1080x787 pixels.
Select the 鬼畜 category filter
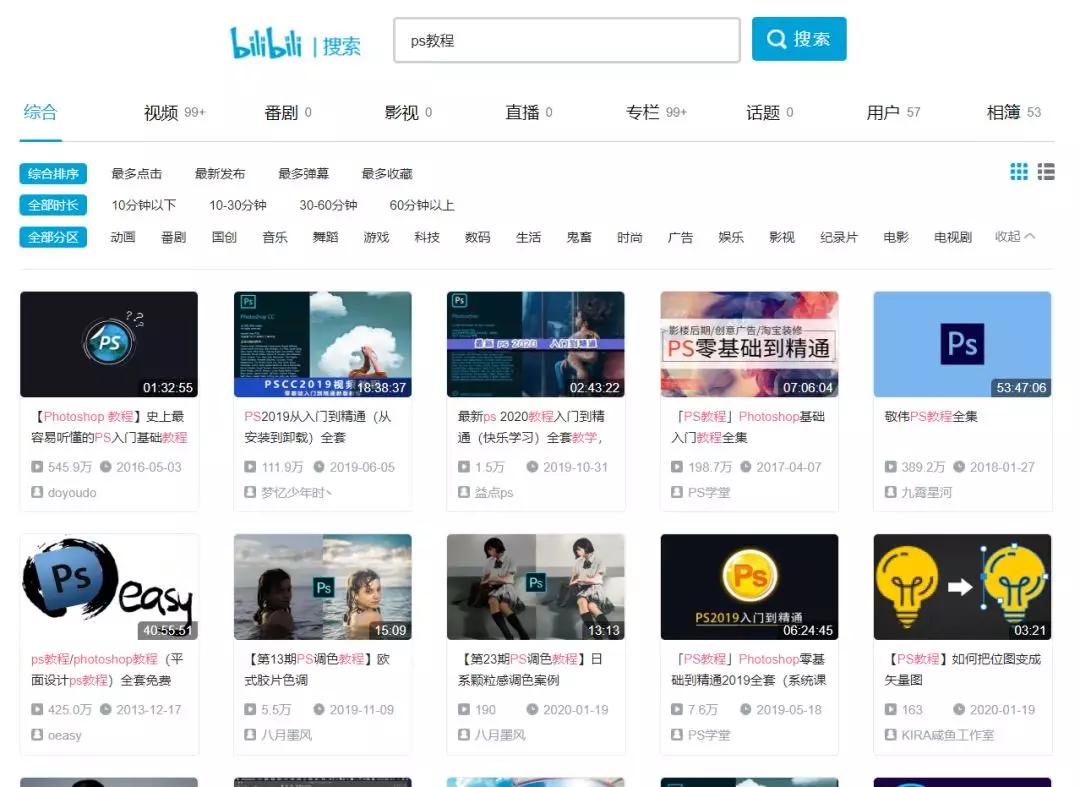pyautogui.click(x=579, y=238)
